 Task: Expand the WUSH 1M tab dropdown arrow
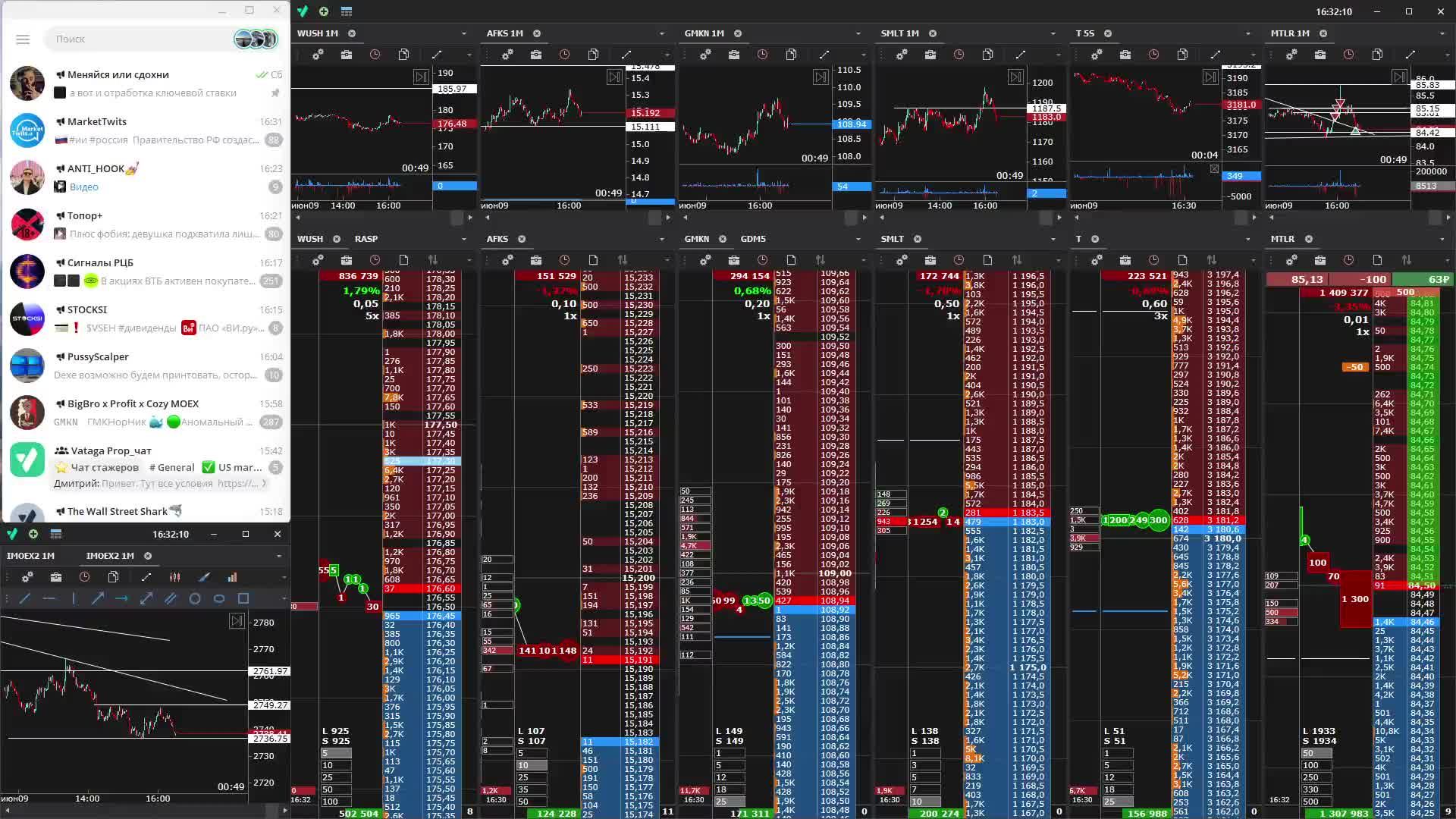[463, 33]
